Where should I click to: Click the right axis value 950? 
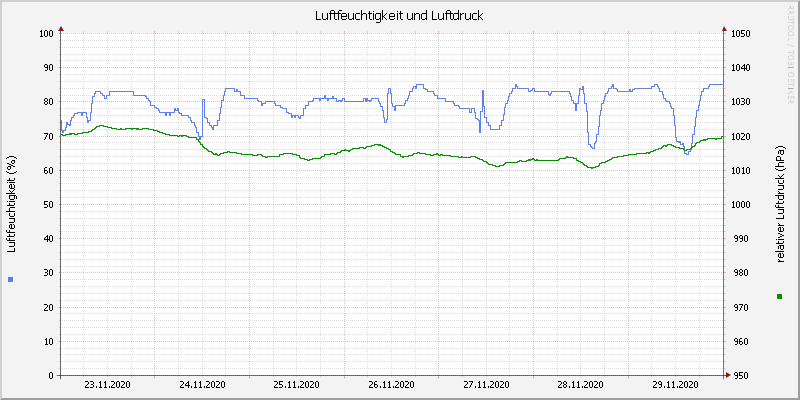point(739,376)
